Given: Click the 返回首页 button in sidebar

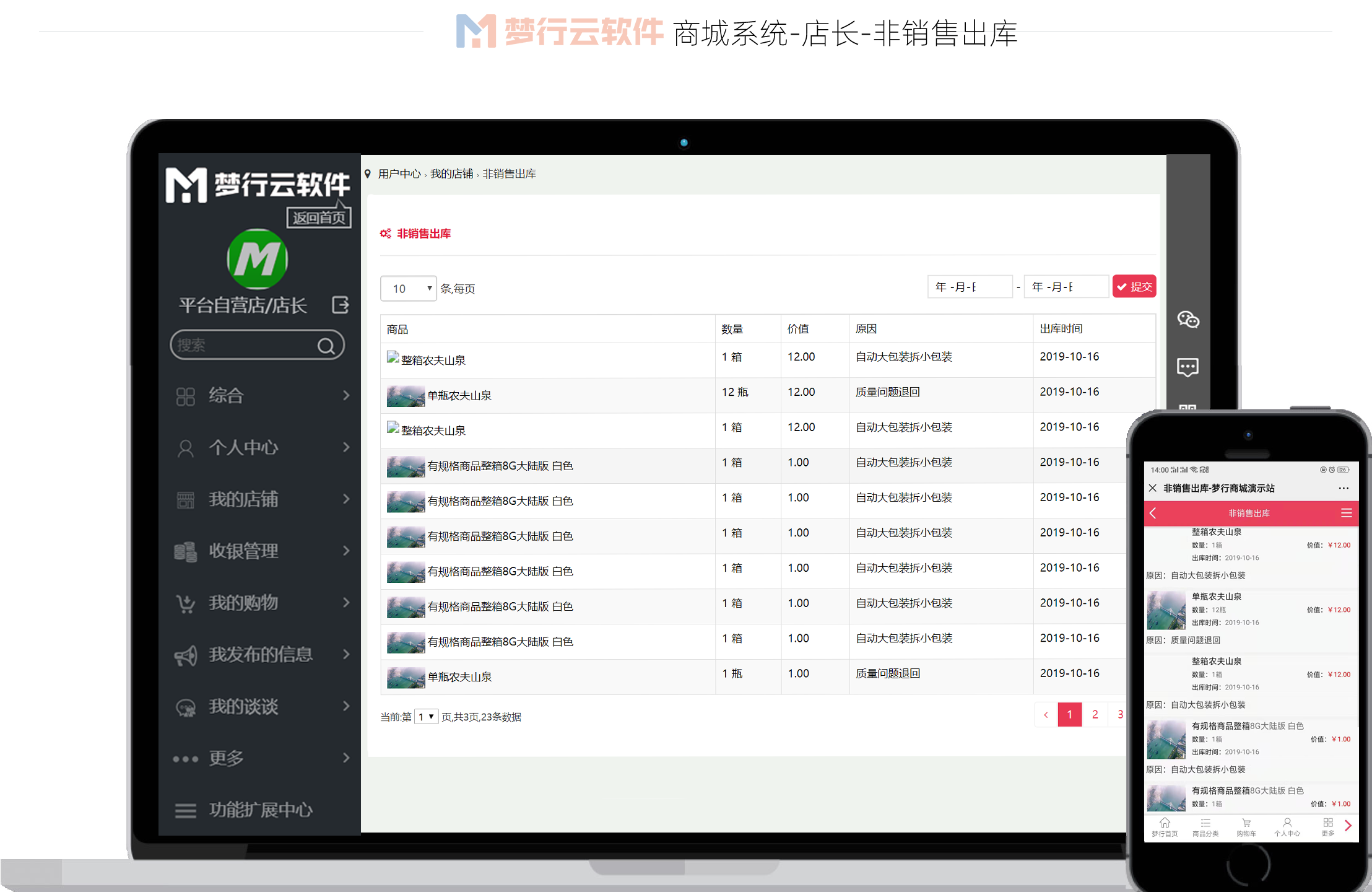Looking at the screenshot, I should pos(319,217).
